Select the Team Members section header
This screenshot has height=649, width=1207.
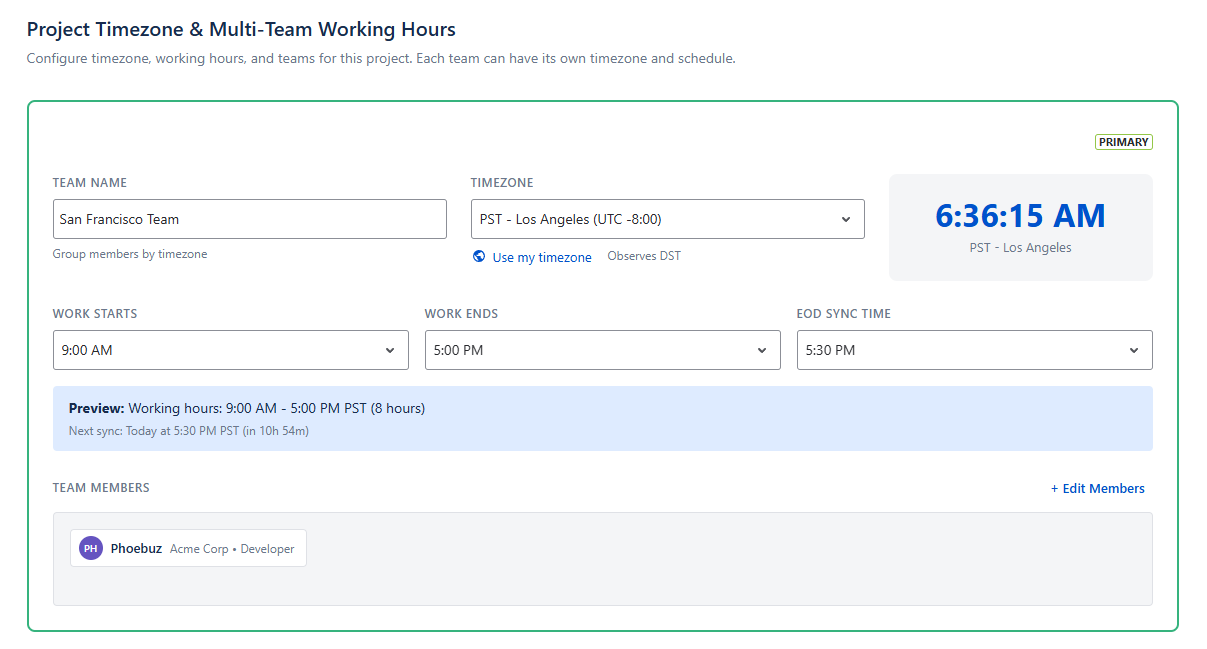[x=101, y=488]
